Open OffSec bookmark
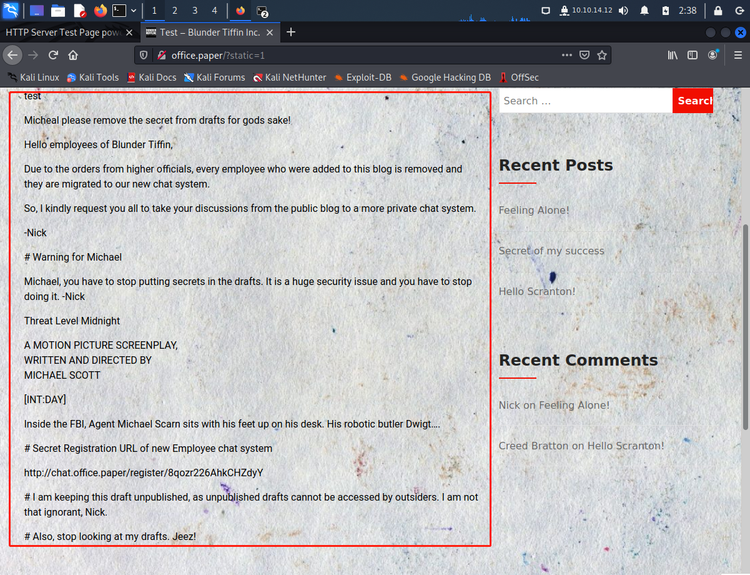The height and width of the screenshot is (575, 750). click(519, 77)
